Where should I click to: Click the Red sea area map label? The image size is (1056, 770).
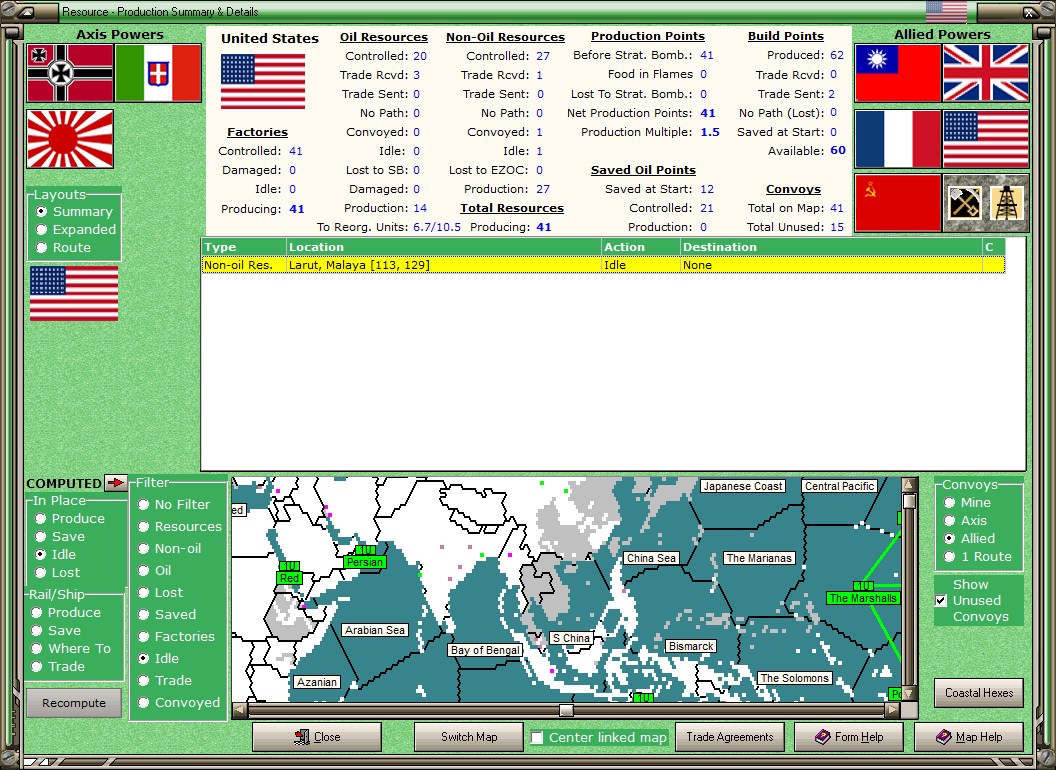click(290, 578)
